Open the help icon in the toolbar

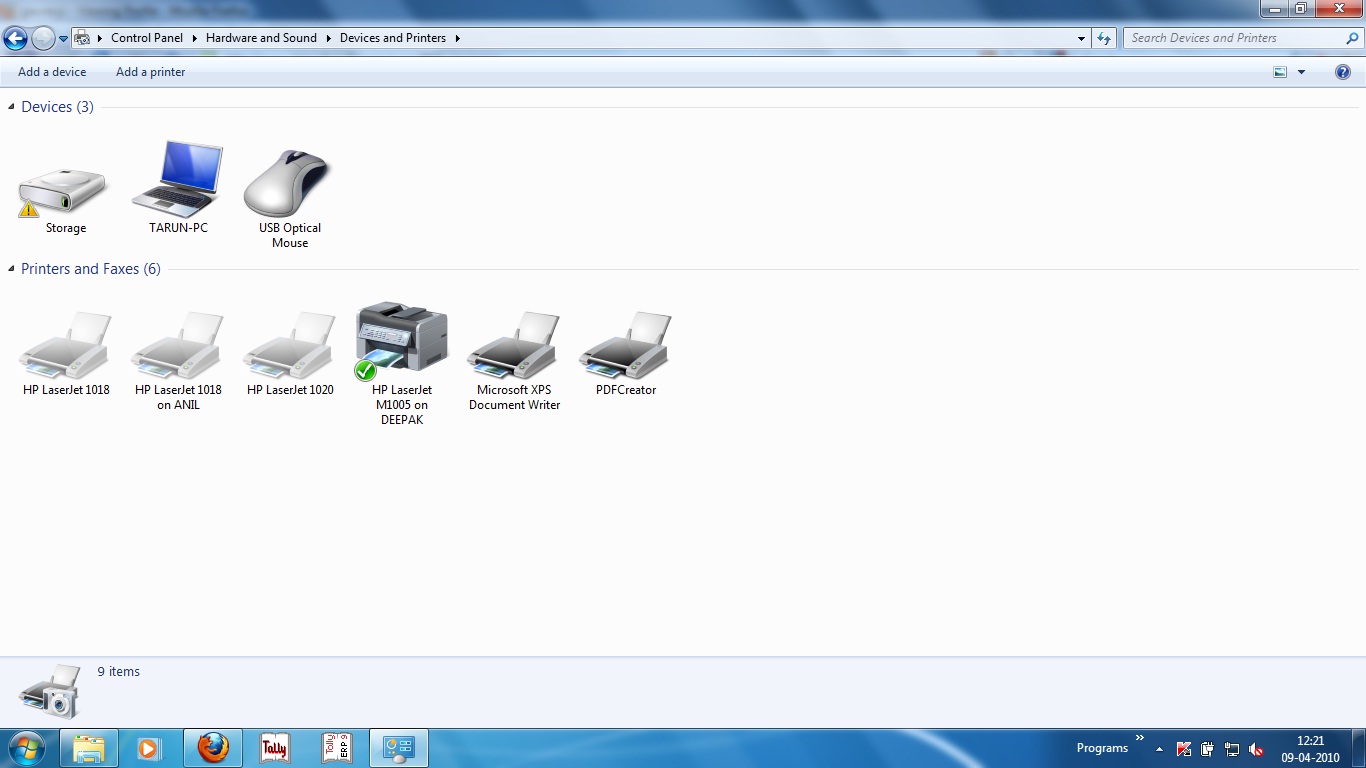(x=1343, y=72)
